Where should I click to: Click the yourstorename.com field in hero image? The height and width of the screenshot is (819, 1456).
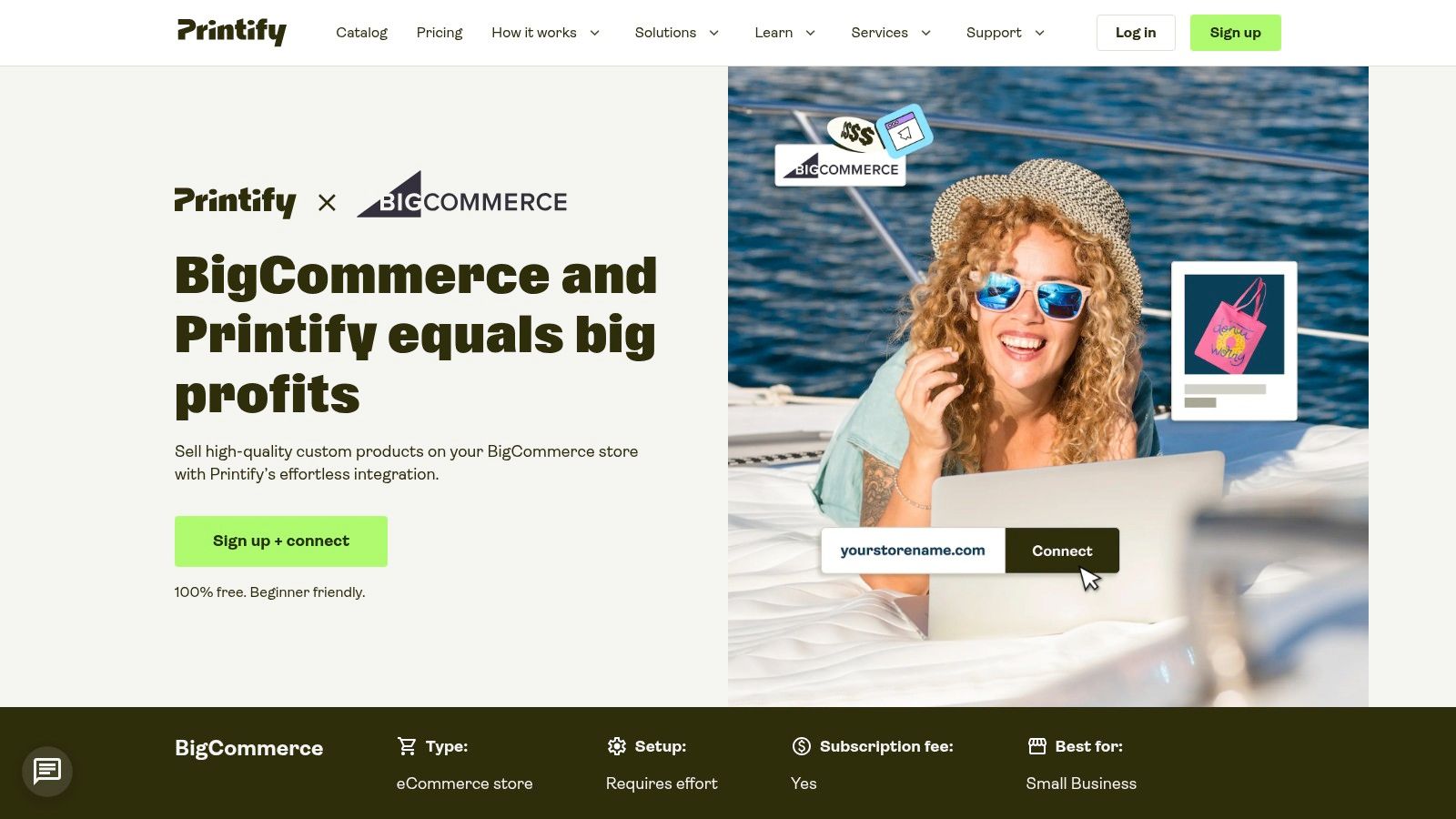point(913,551)
